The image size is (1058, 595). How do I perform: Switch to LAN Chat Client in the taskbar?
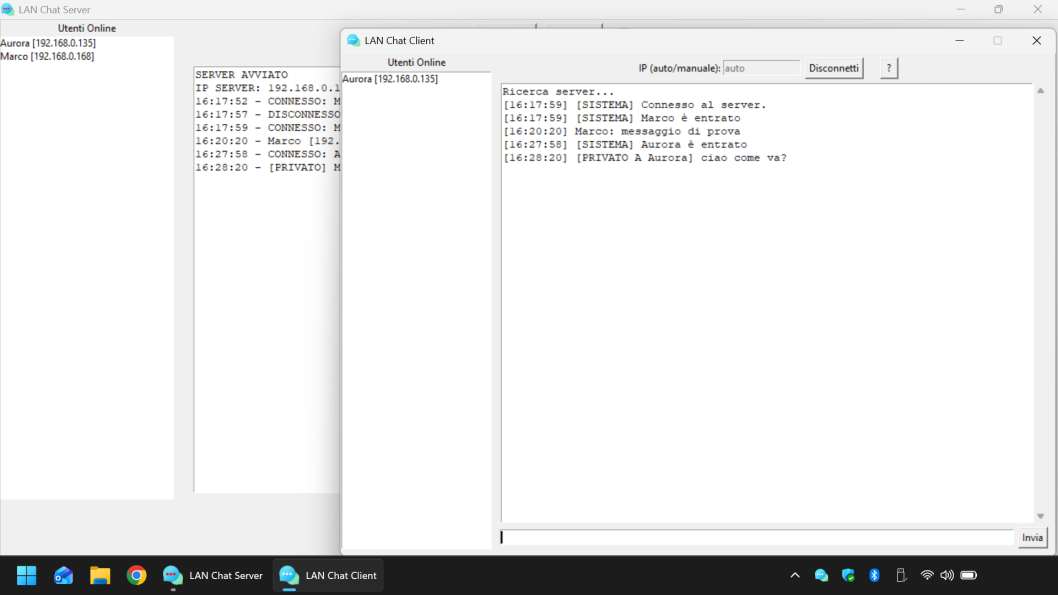(x=328, y=575)
